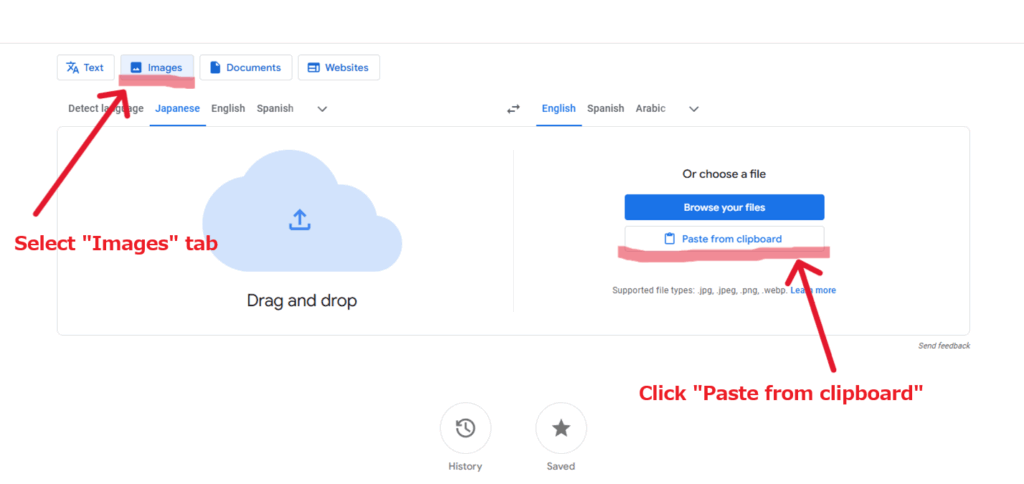Viewport: 1024px width, 484px height.
Task: Expand the source language list chevron
Action: click(322, 109)
